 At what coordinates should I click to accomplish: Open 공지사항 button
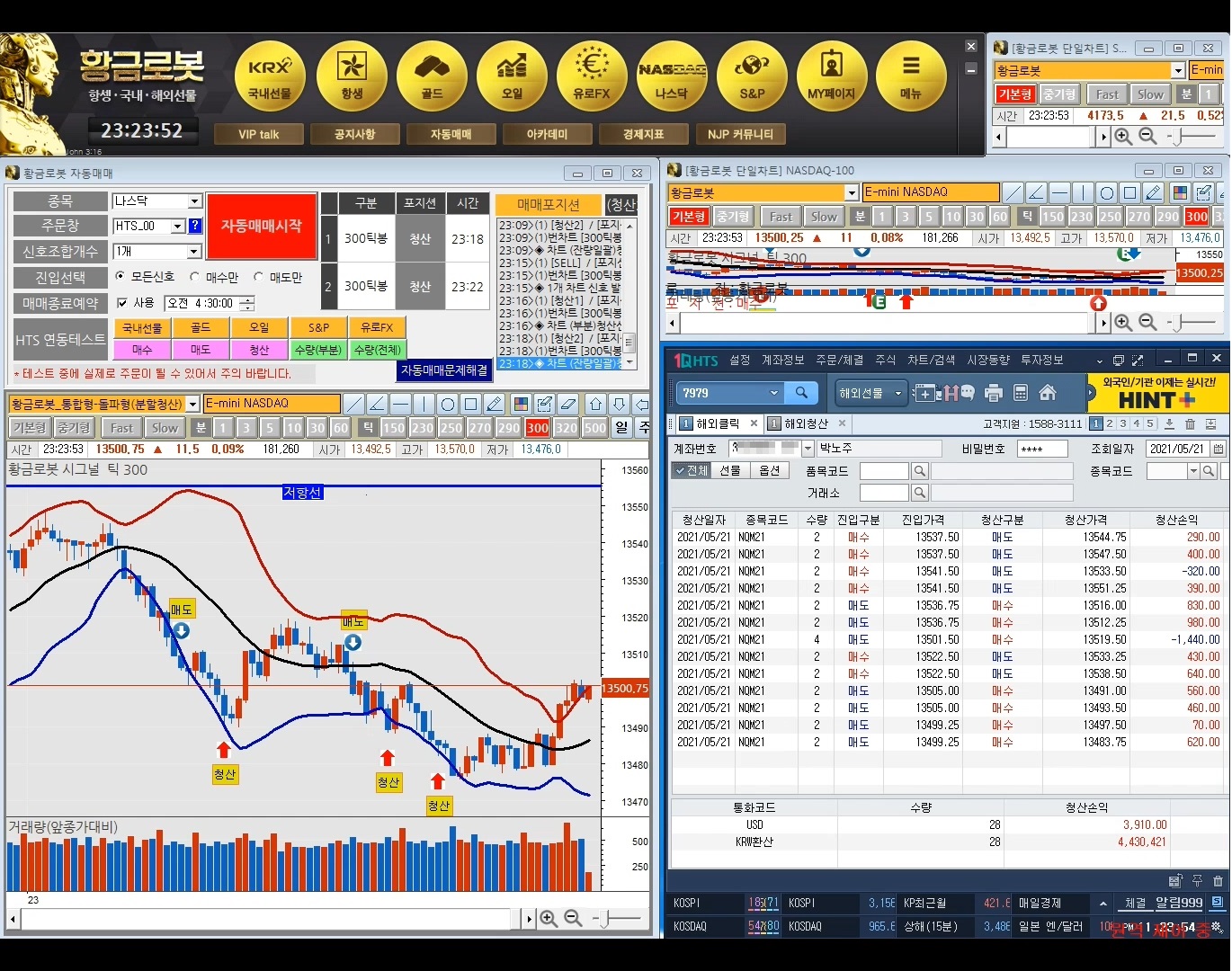(x=354, y=134)
